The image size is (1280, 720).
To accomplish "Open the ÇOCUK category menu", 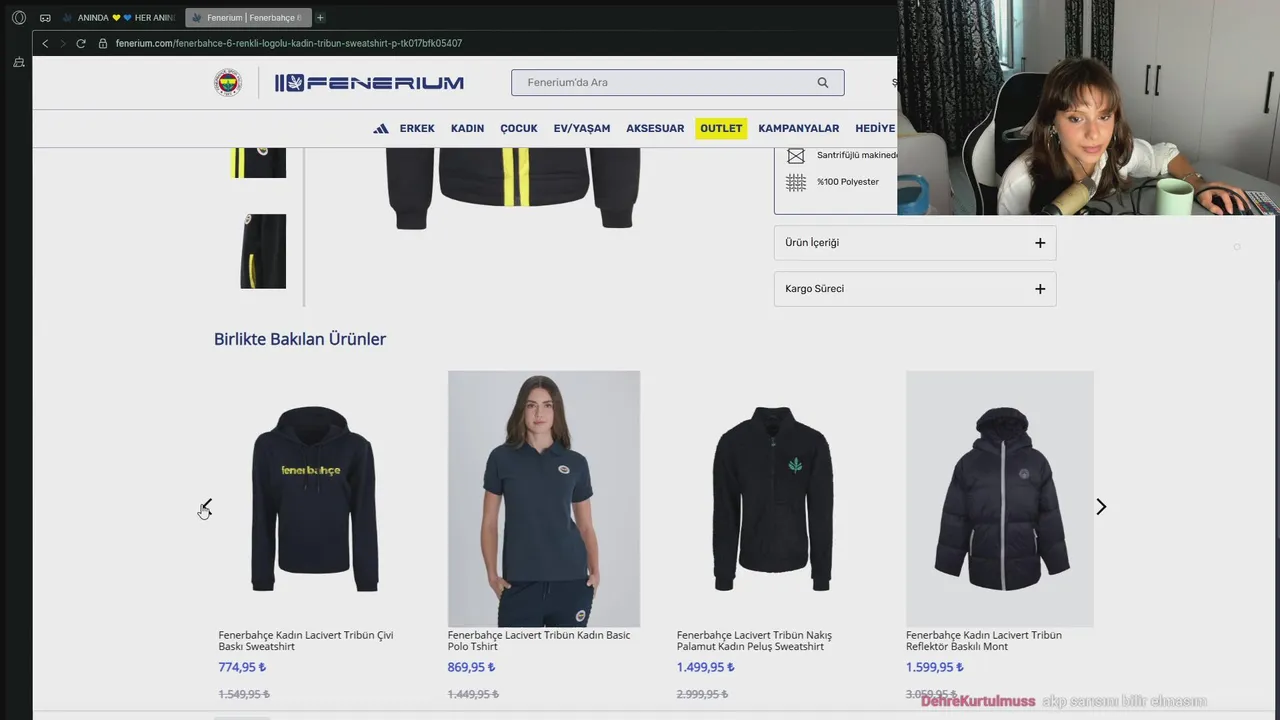I will coord(519,128).
